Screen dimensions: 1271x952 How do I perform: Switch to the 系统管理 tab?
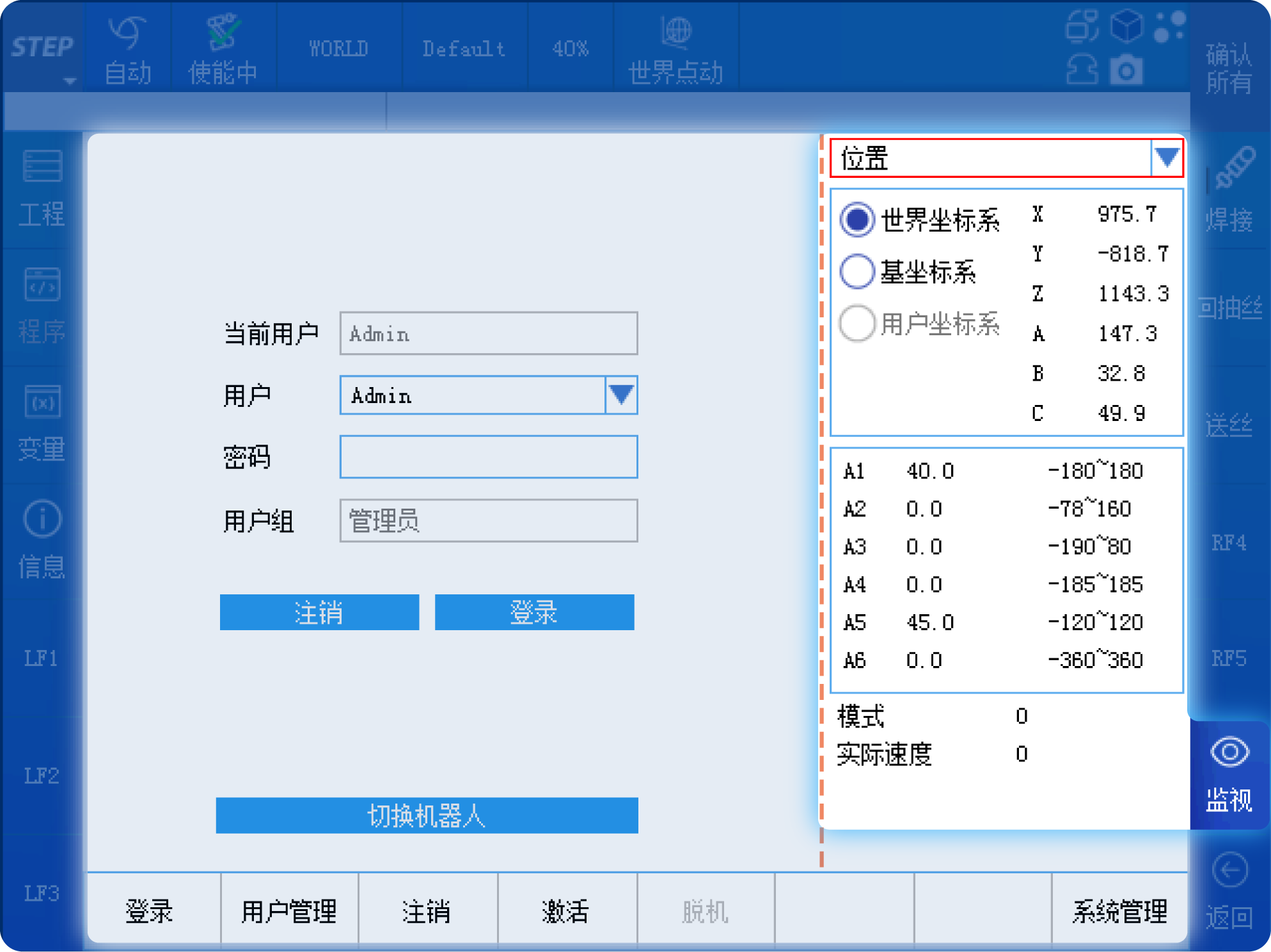pyautogui.click(x=1119, y=911)
